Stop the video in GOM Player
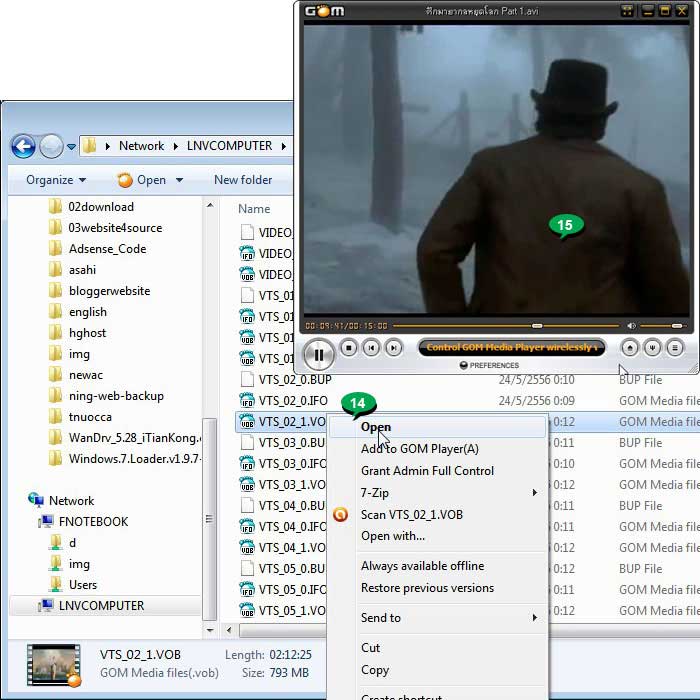The width and height of the screenshot is (700, 700). pyautogui.click(x=349, y=347)
